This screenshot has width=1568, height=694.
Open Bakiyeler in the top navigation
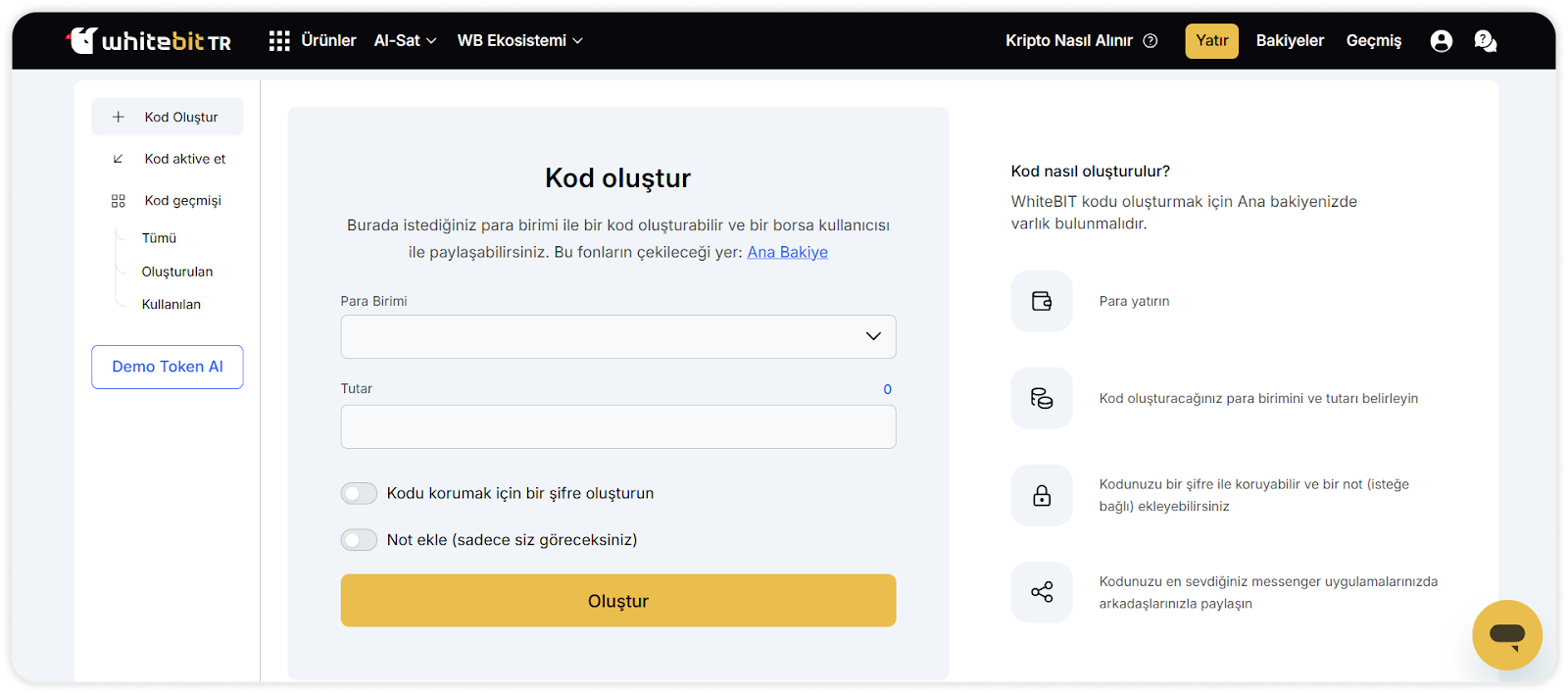tap(1290, 40)
